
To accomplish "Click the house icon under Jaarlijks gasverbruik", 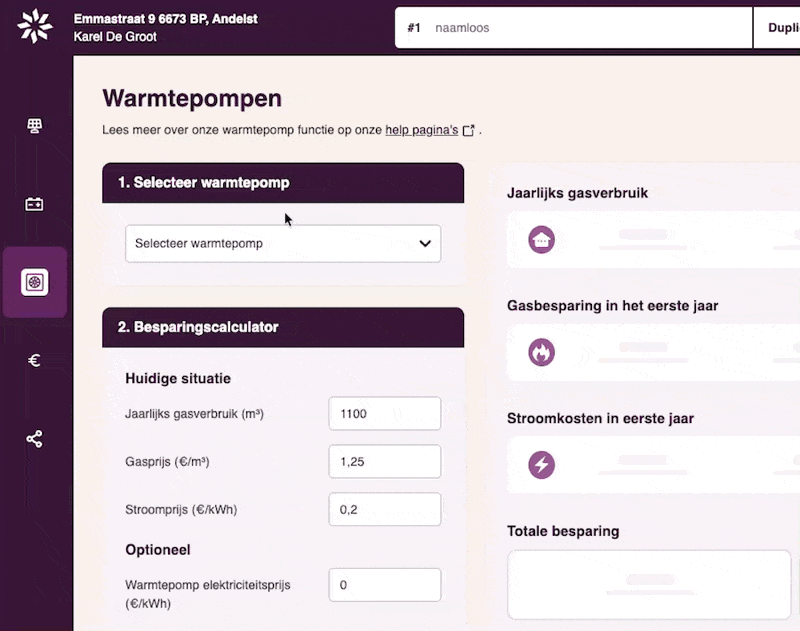I will click(542, 240).
